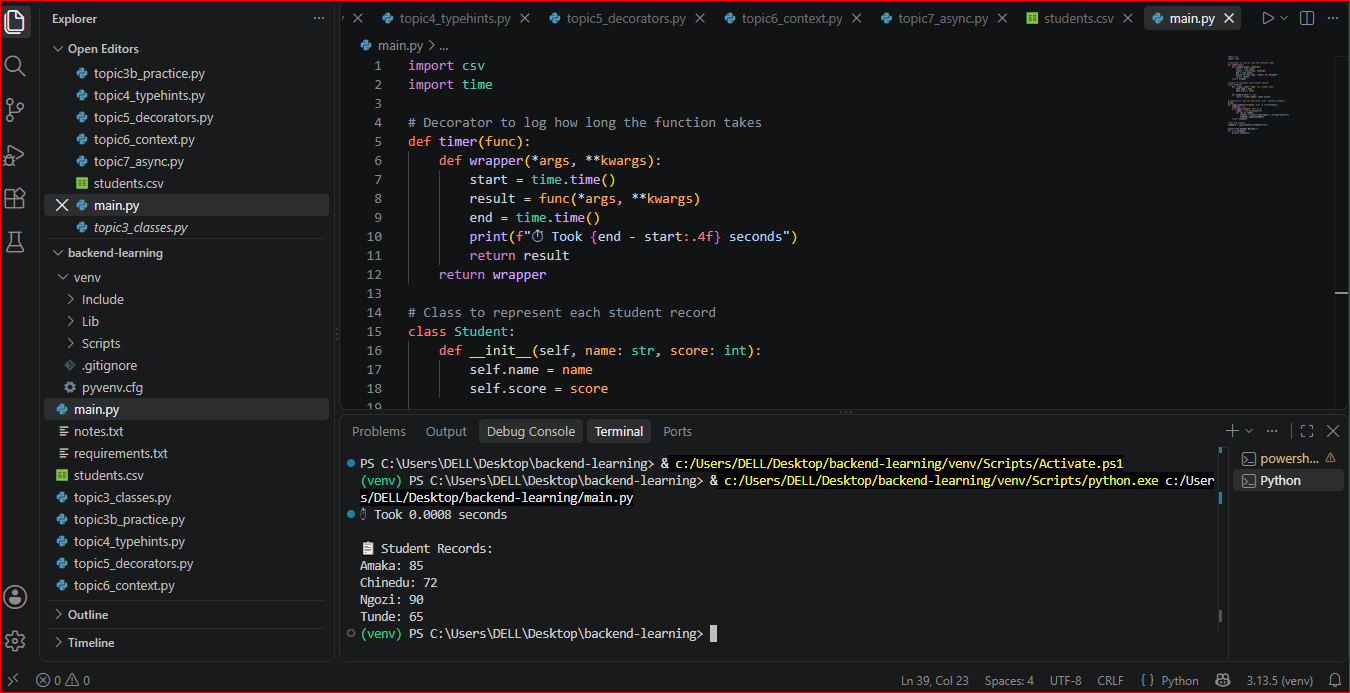Screen dimensions: 1350x693
Task: Close the topic5_decorators.py editor tab
Action: click(x=700, y=18)
